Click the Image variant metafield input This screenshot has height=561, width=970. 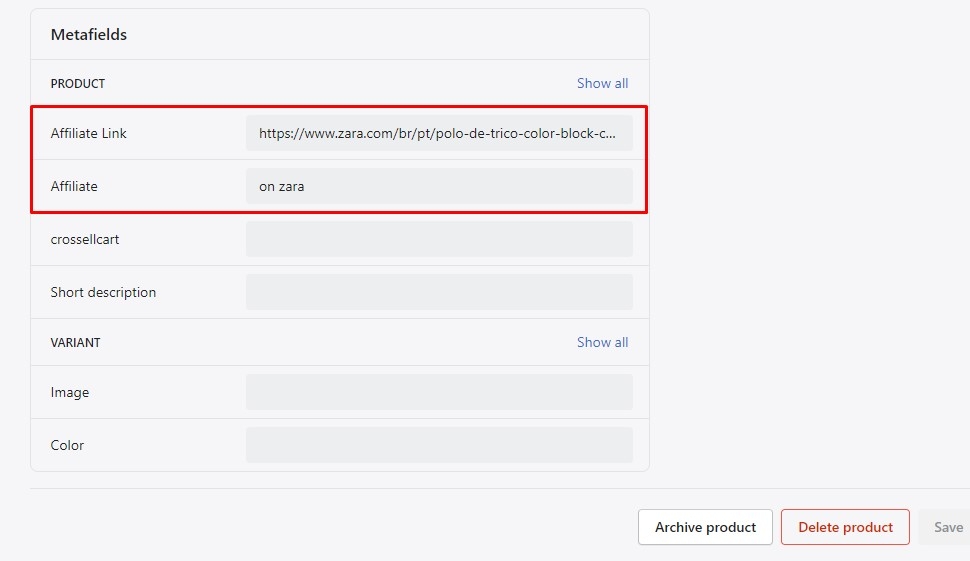click(439, 392)
